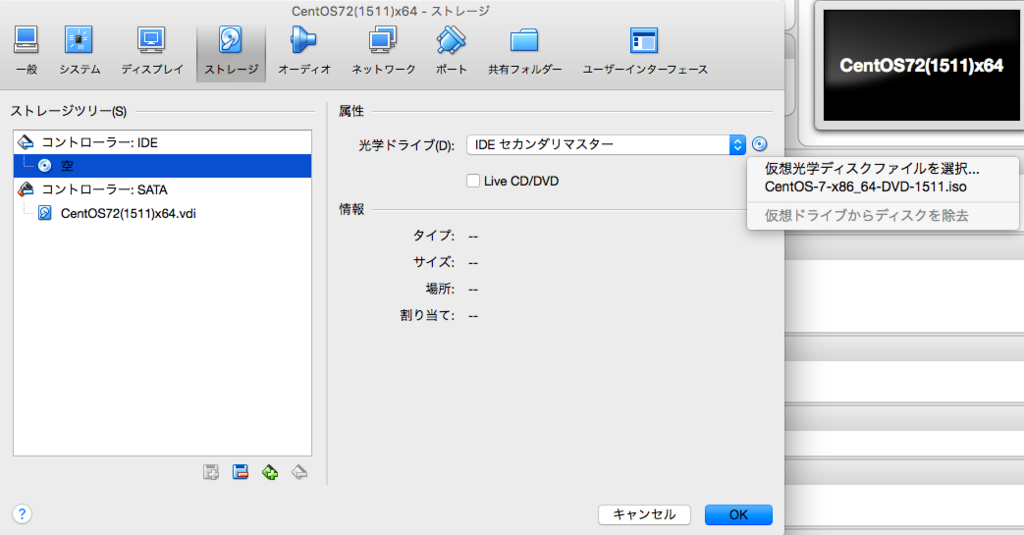Screen dimensions: 1024x535
Task: Go to the ネットワーク settings tab
Action: pyautogui.click(x=383, y=51)
